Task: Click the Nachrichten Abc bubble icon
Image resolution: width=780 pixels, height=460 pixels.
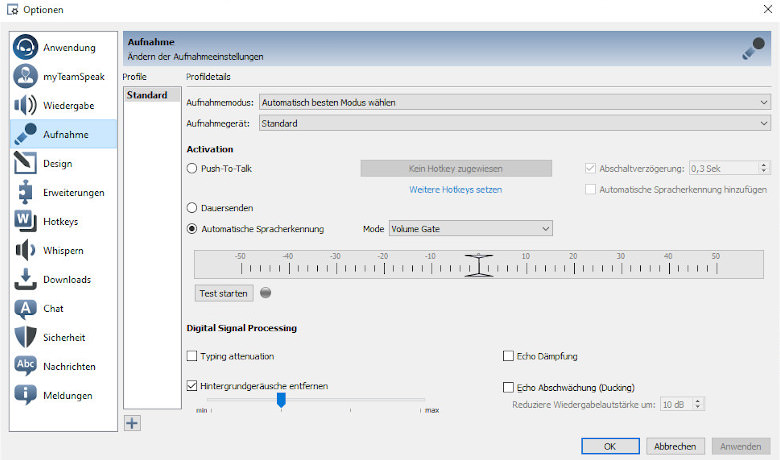Action: 25,366
